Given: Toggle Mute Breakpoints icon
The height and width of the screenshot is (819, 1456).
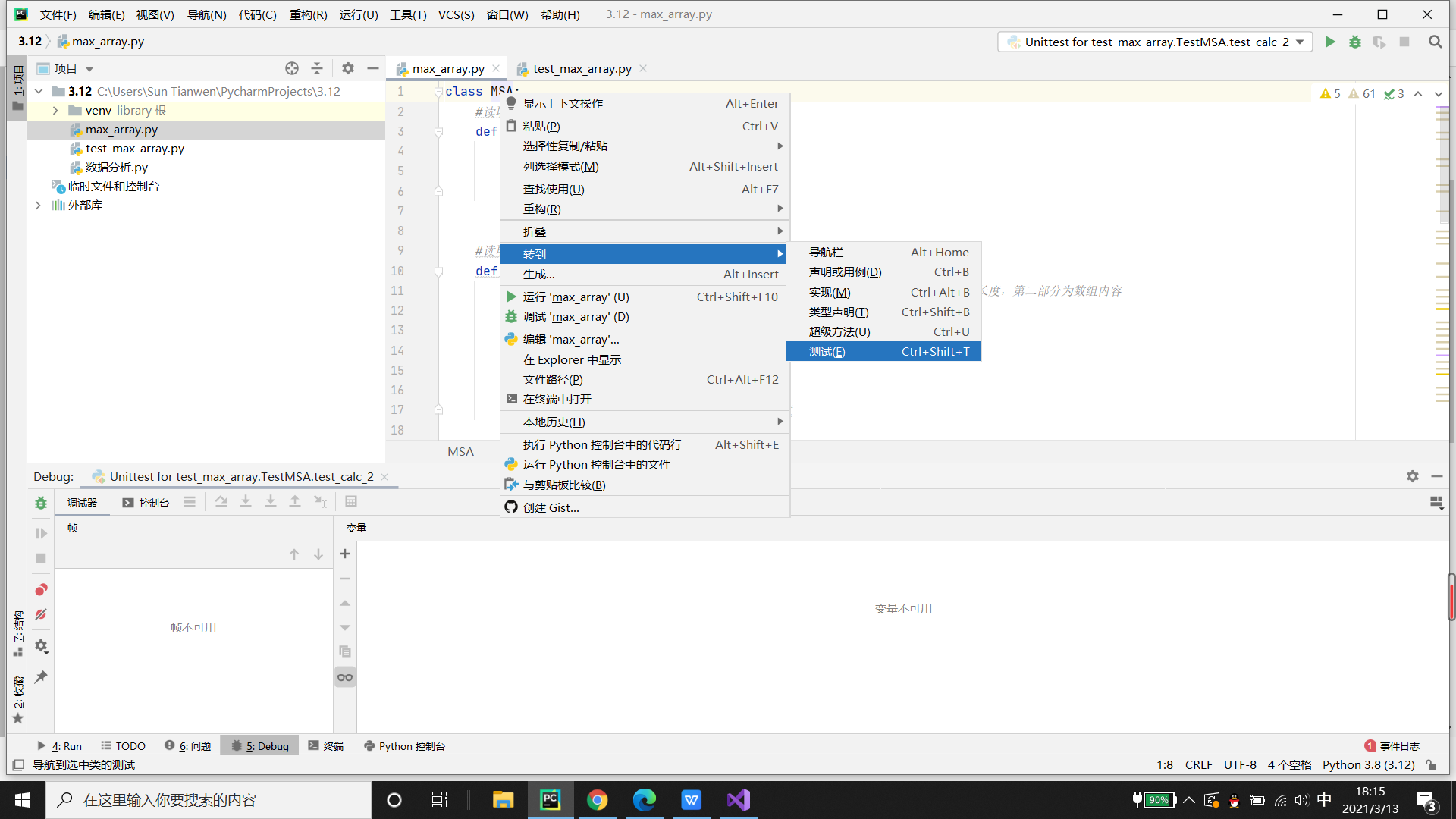Looking at the screenshot, I should pos(41,614).
